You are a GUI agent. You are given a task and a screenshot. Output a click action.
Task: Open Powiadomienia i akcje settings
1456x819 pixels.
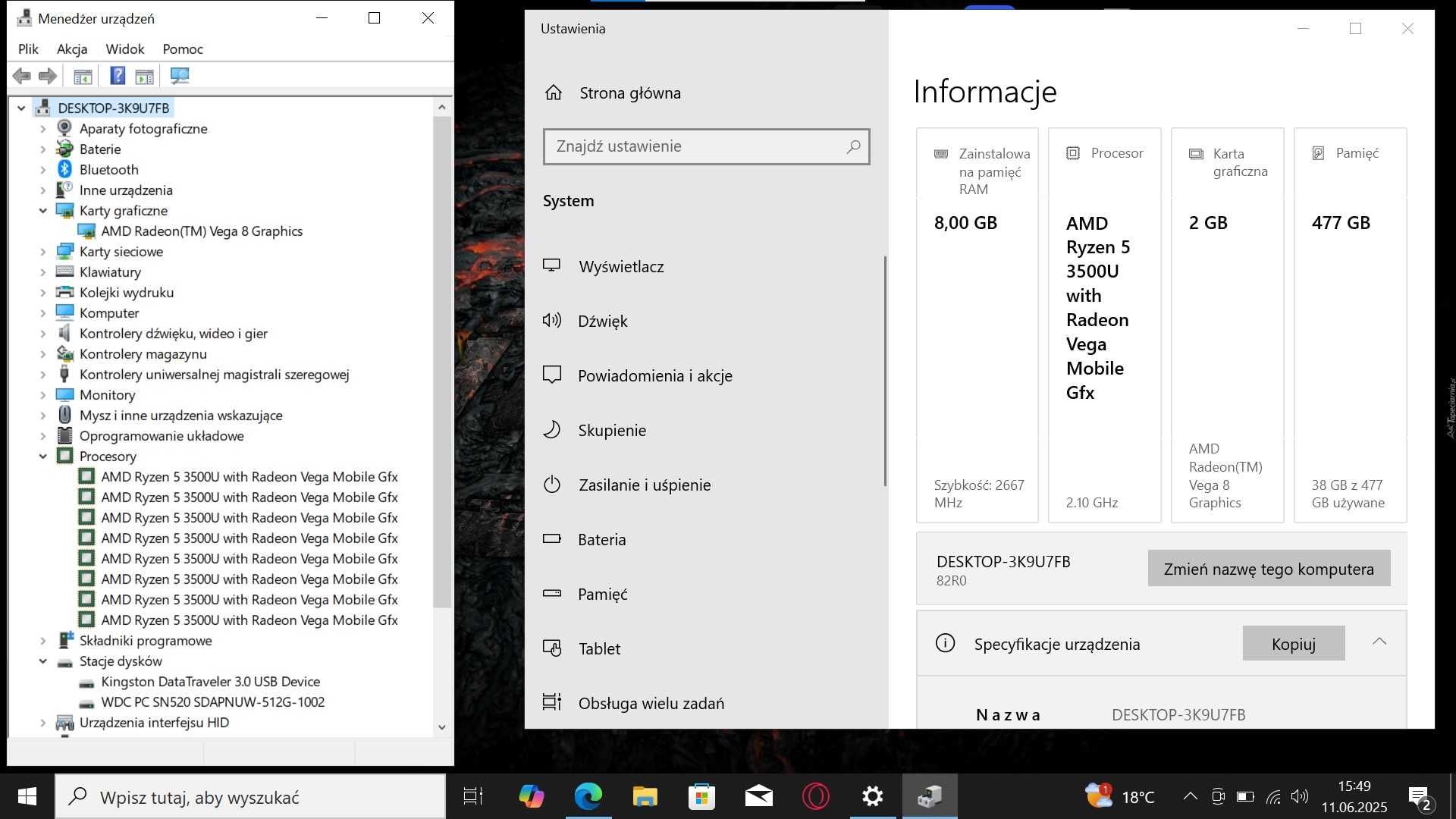(x=655, y=375)
